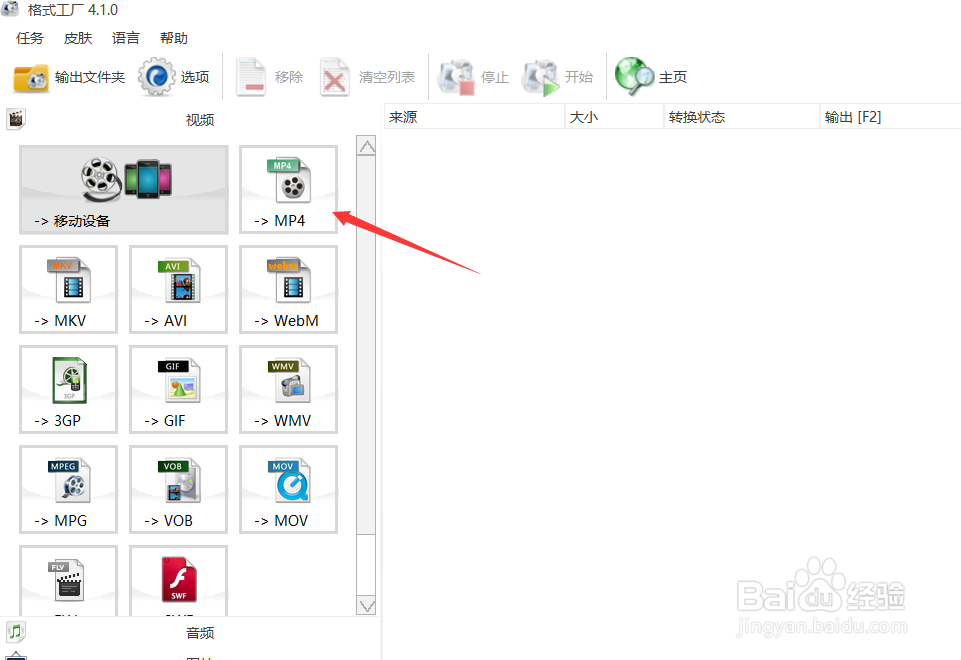Click the format list scroll-up arrow
The height and width of the screenshot is (660, 961).
pyautogui.click(x=367, y=146)
